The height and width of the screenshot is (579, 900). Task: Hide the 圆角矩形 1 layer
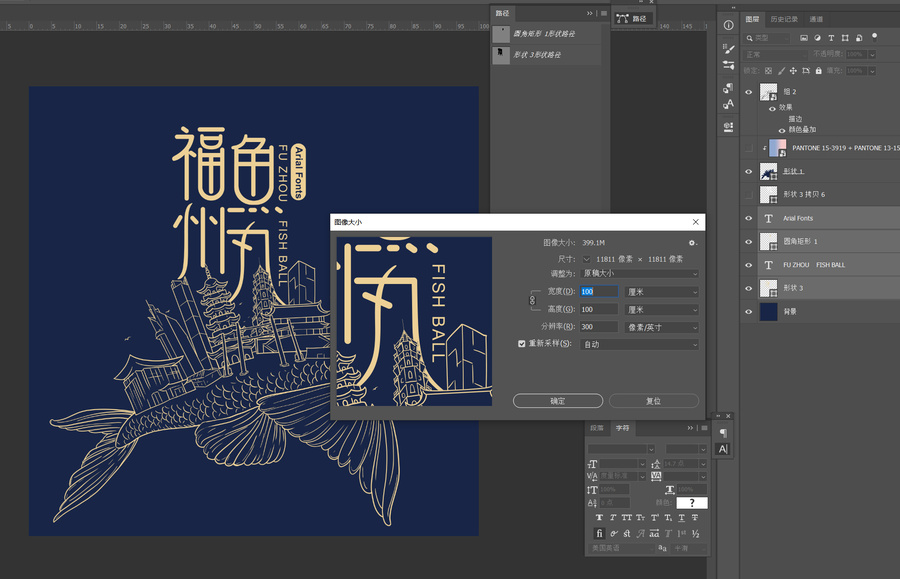[748, 242]
